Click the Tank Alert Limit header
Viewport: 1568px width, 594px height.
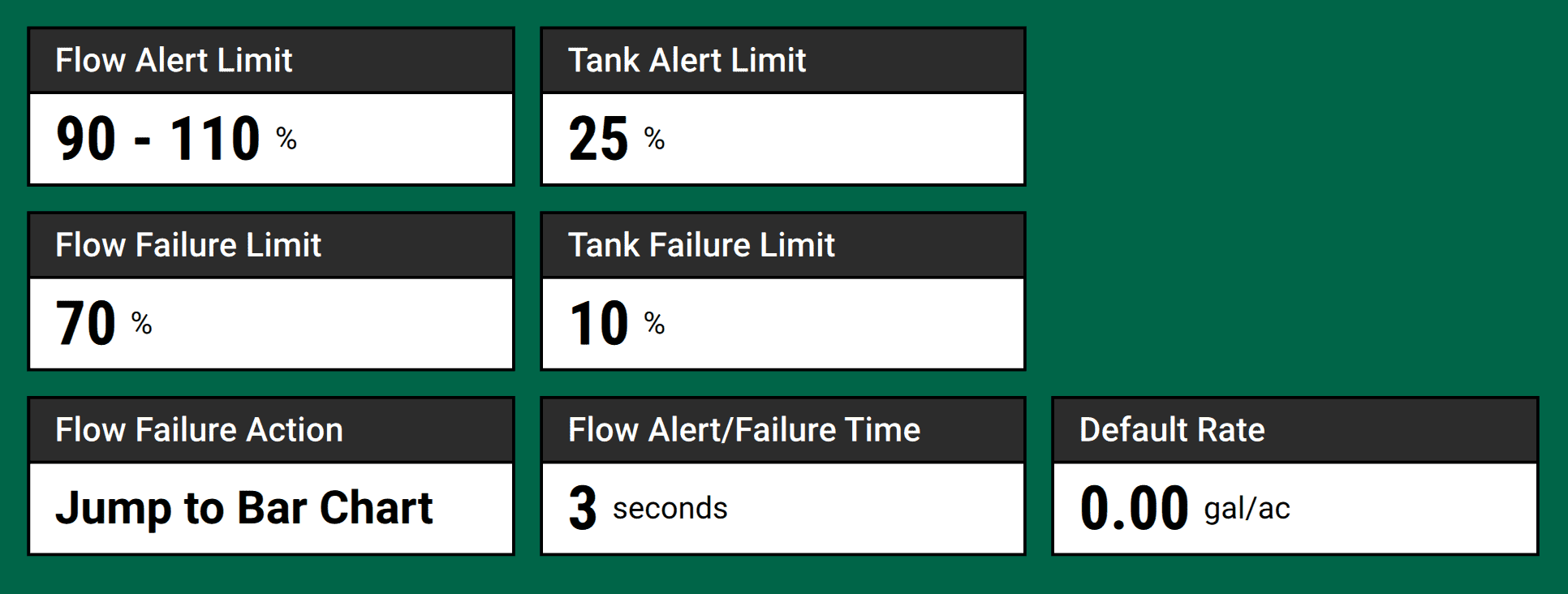tap(782, 59)
